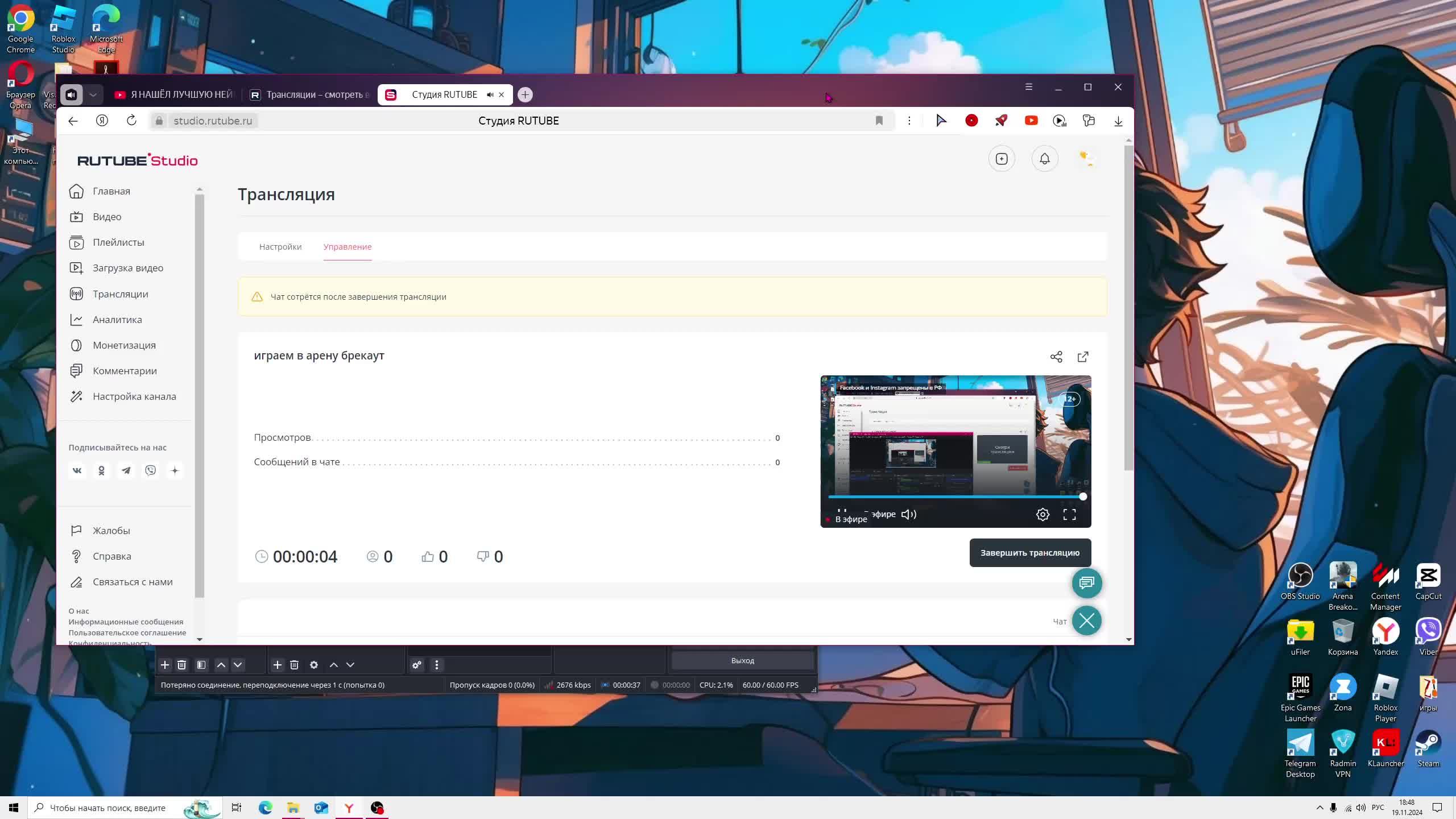Click the share icon for the stream
The height and width of the screenshot is (819, 1456).
(1056, 357)
